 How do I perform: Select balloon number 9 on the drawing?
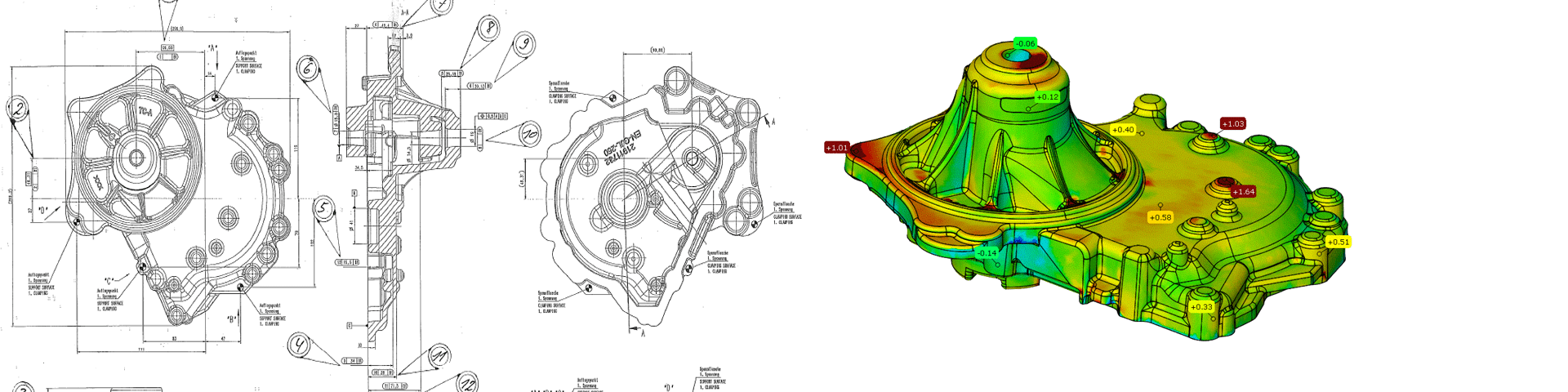click(x=524, y=45)
